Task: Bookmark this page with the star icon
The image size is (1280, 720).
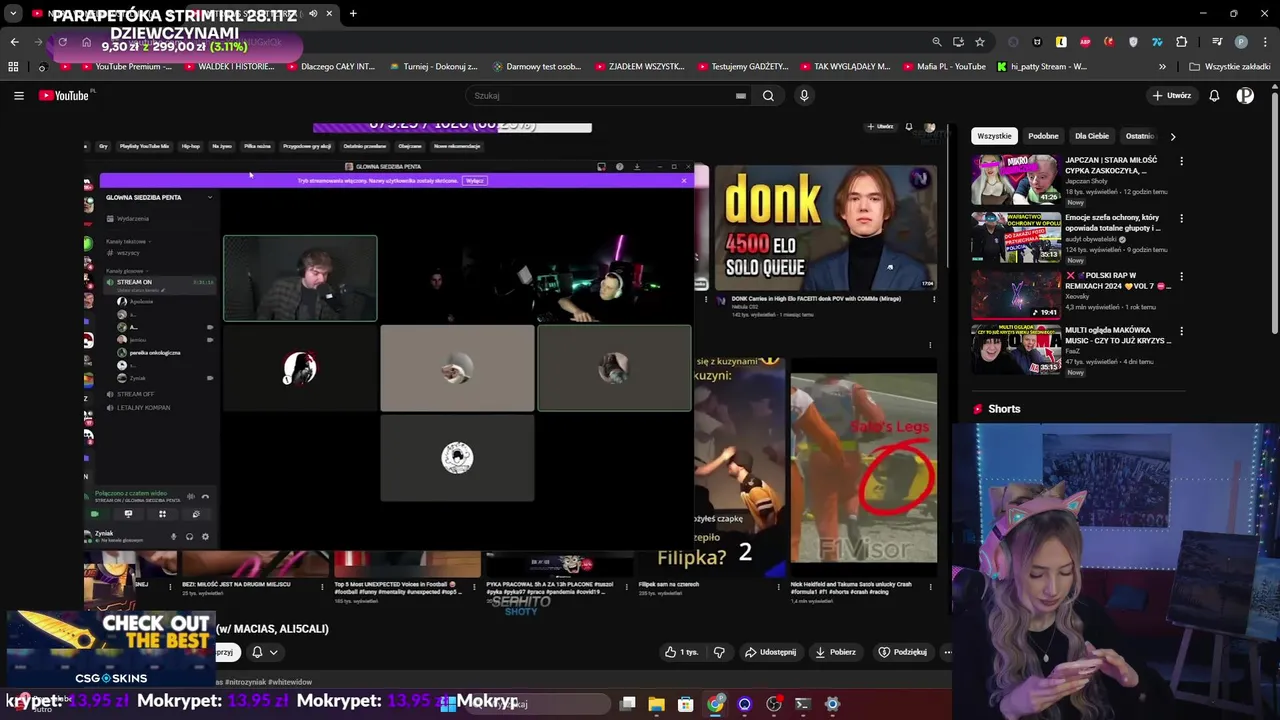Action: point(980,42)
